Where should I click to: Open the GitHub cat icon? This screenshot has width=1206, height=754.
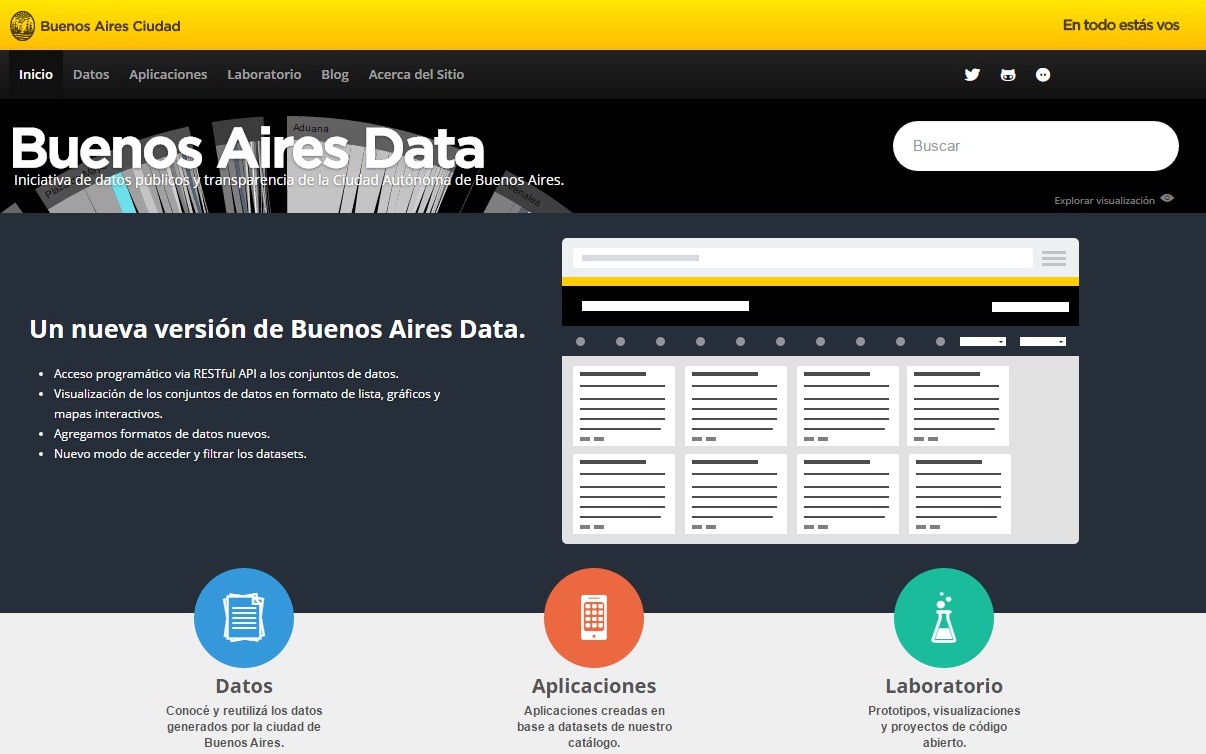tap(1008, 75)
